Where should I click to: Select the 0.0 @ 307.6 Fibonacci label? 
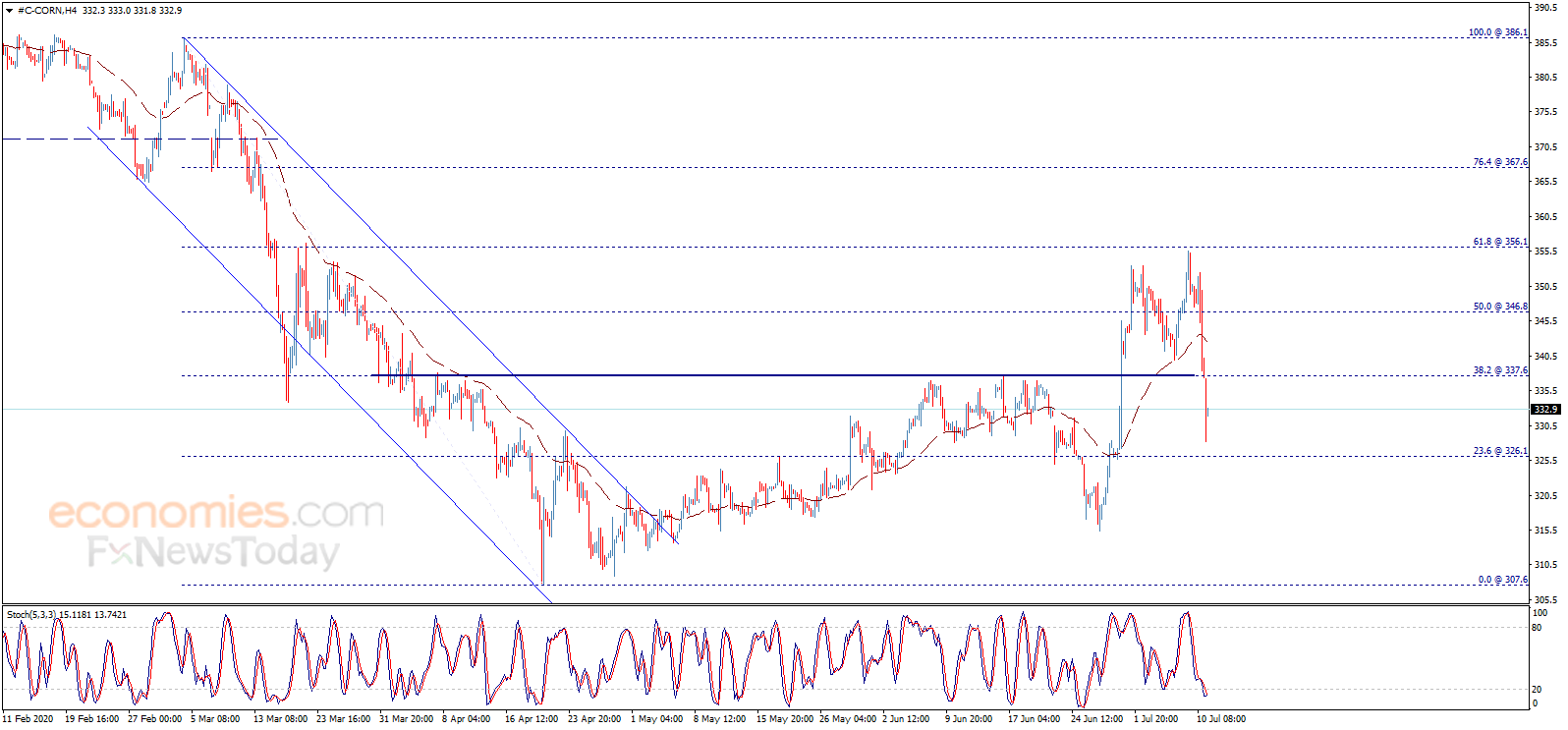click(1502, 580)
